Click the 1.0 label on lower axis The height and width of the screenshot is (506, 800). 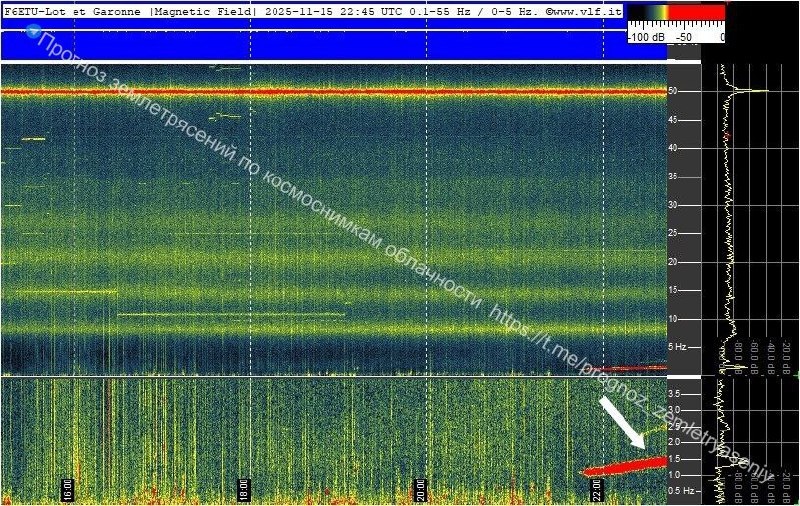coord(674,475)
